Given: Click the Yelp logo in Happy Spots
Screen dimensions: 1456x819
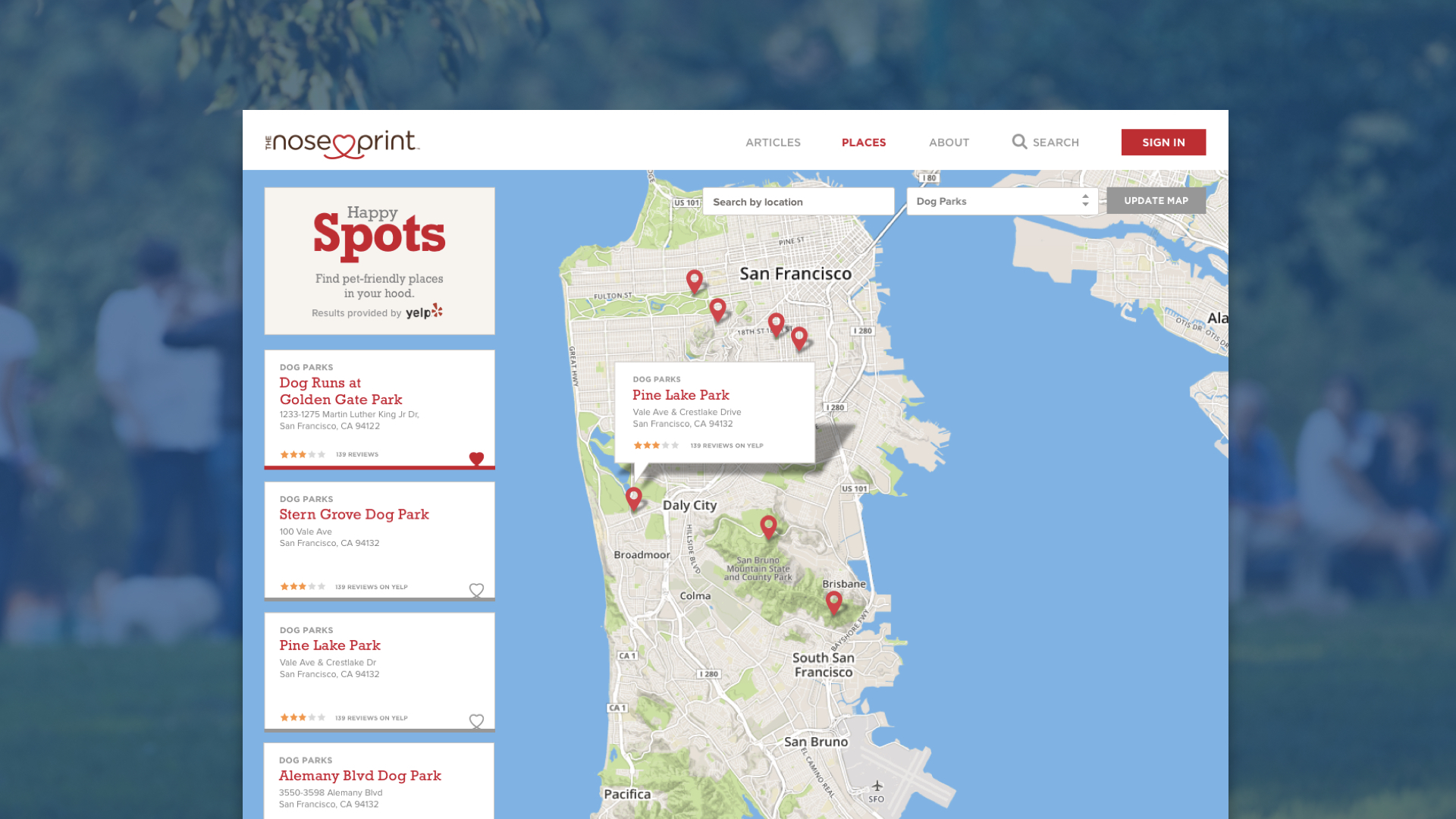Looking at the screenshot, I should [424, 312].
